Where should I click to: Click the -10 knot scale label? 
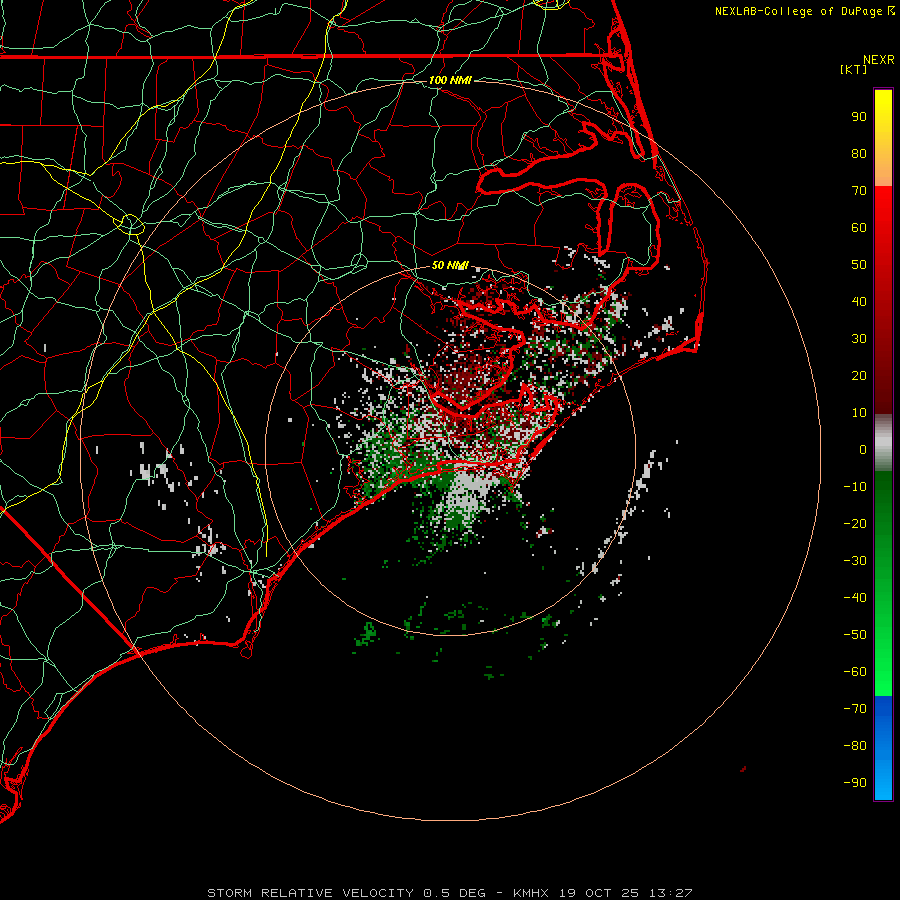[855, 487]
